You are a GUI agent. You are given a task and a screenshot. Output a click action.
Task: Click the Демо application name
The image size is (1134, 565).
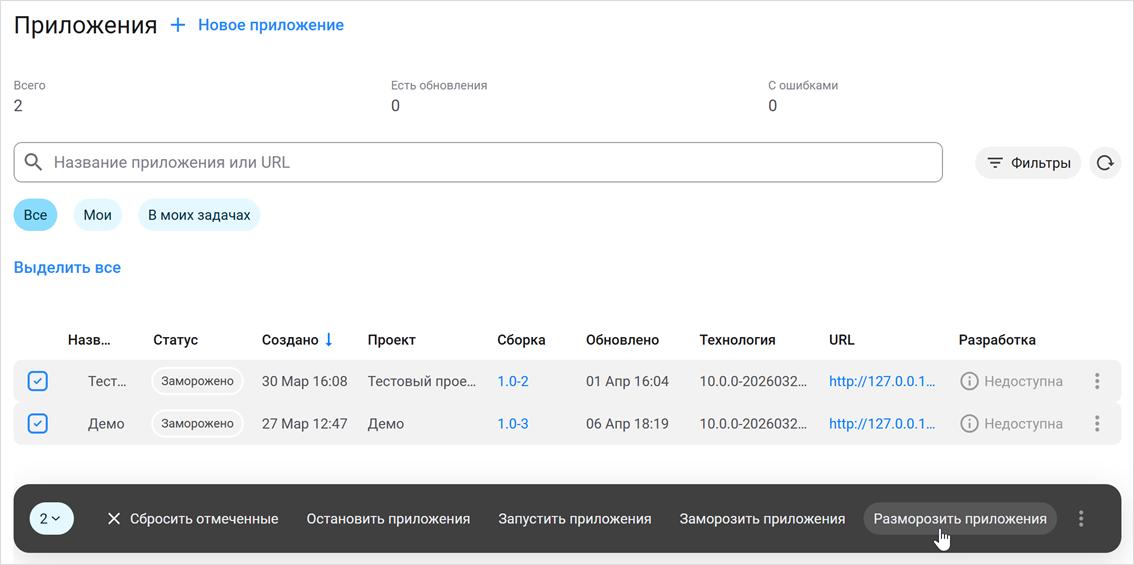coord(106,424)
